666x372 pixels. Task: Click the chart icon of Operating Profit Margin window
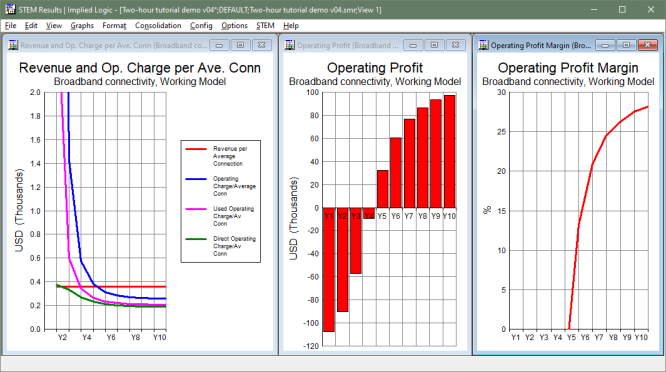point(483,45)
